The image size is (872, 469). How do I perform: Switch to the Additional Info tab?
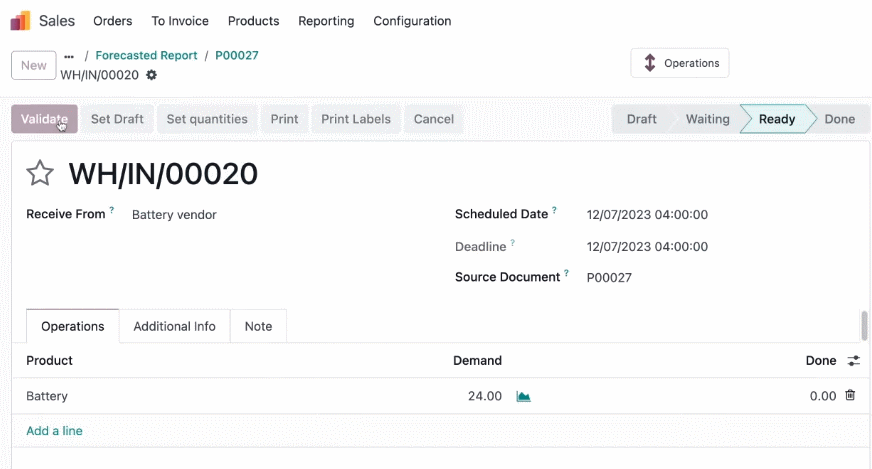pyautogui.click(x=174, y=327)
